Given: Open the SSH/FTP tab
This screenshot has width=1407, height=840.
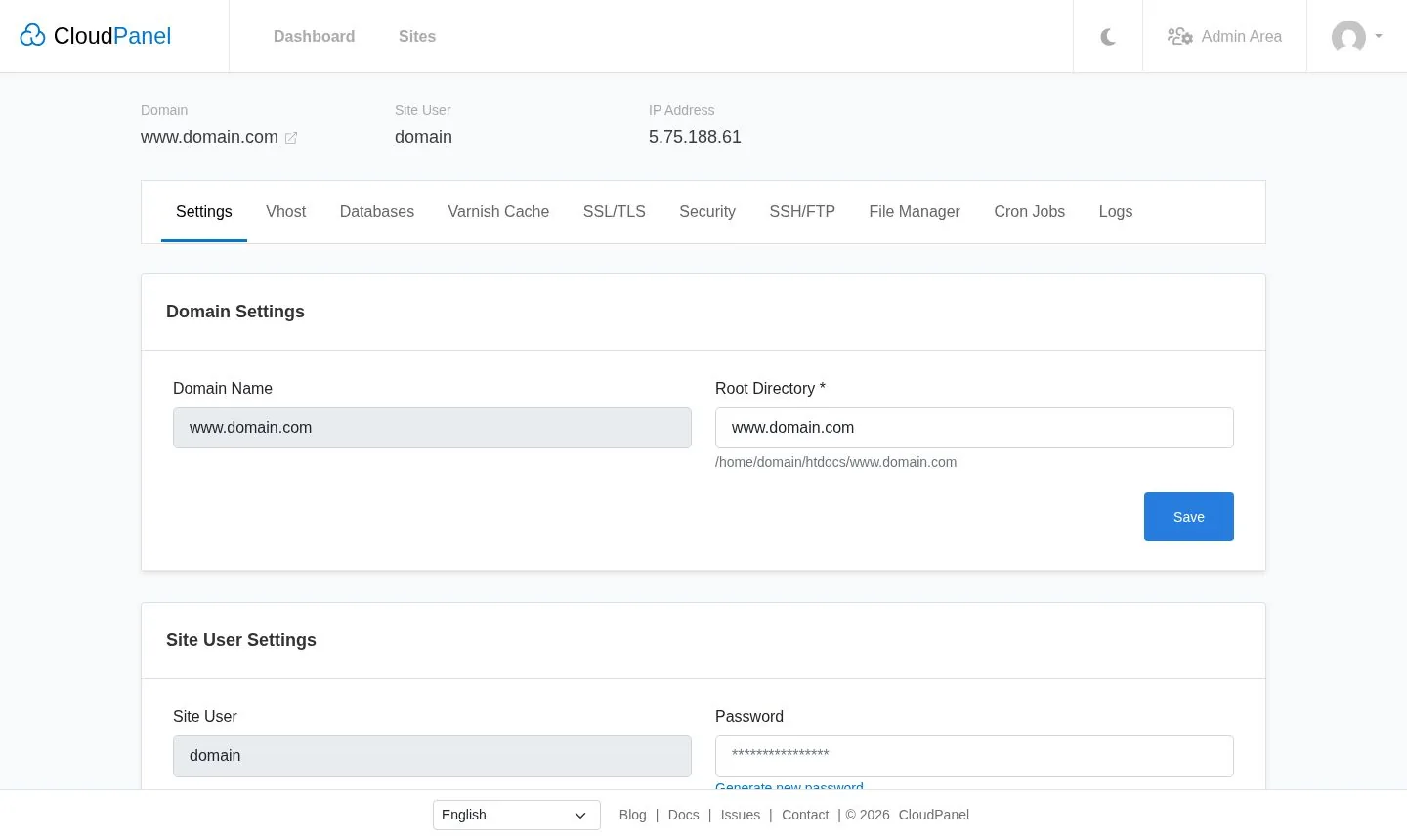Looking at the screenshot, I should (x=802, y=211).
